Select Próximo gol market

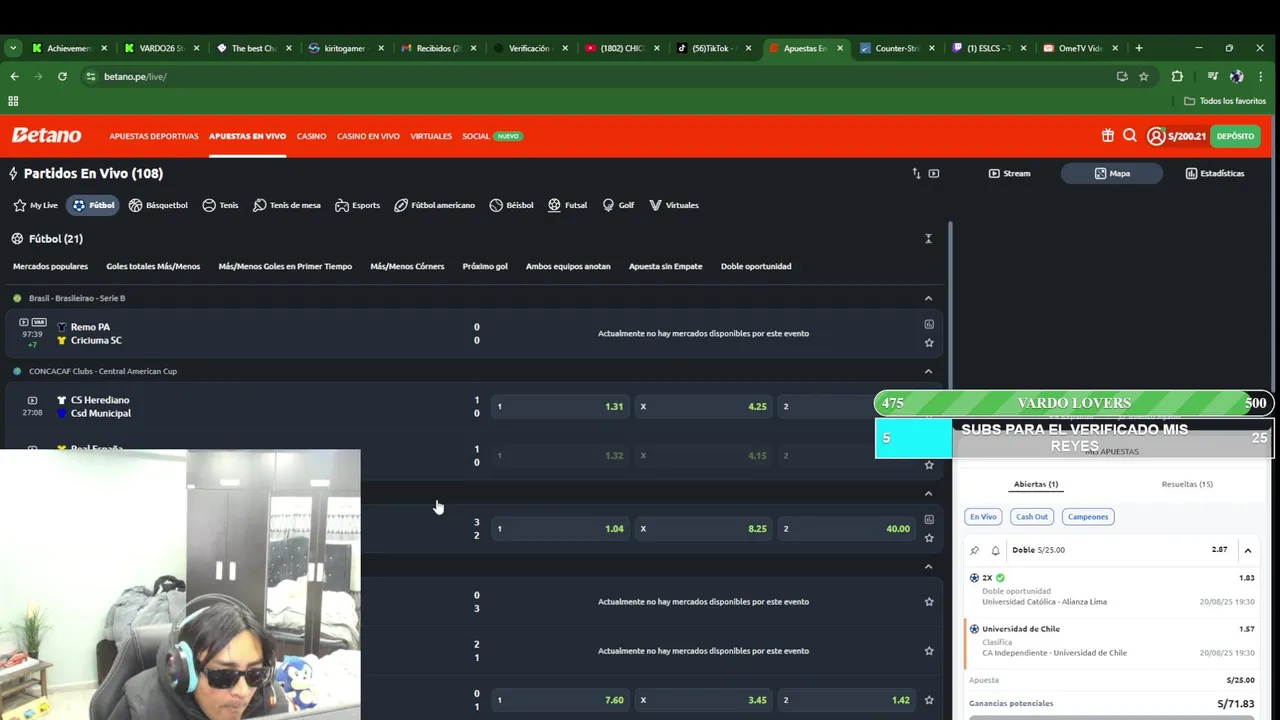coord(485,266)
